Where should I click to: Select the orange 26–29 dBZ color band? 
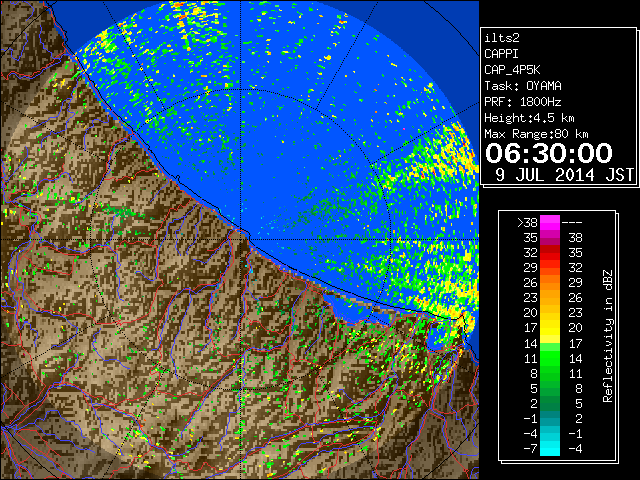550,282
